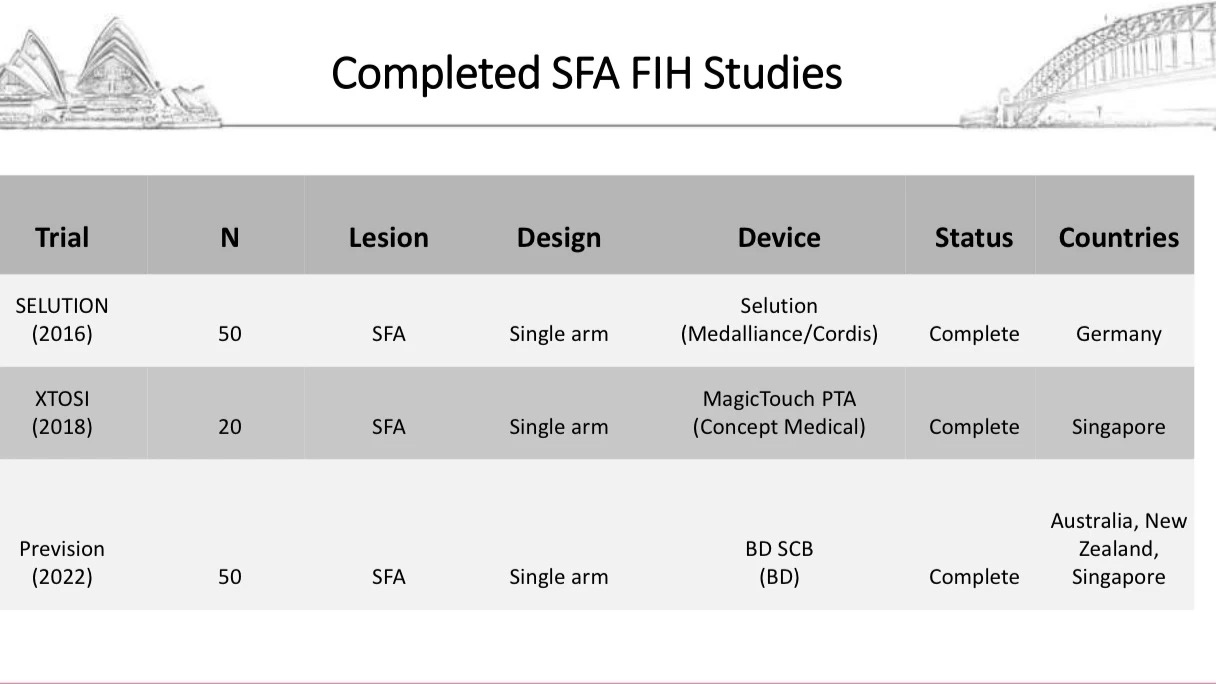Select the slide title Completed SFA FIH Studies

[x=586, y=73]
